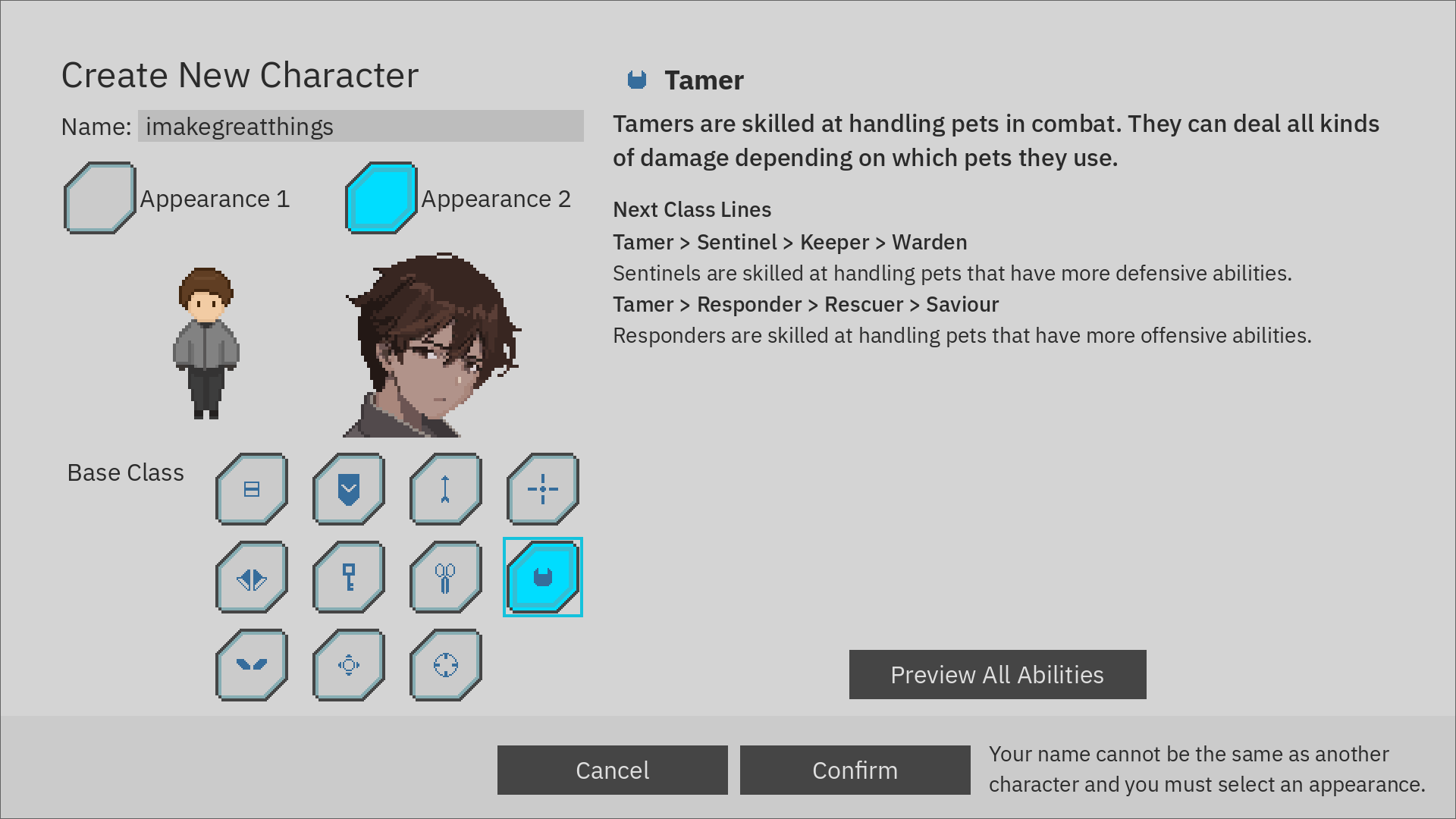Select Appearance 2 for character
1456x819 pixels.
382,198
